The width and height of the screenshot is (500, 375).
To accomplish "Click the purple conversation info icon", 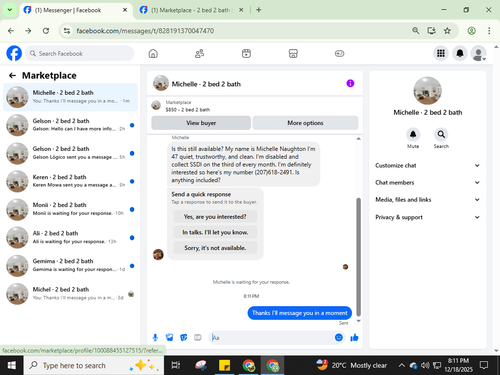I will pos(350,83).
